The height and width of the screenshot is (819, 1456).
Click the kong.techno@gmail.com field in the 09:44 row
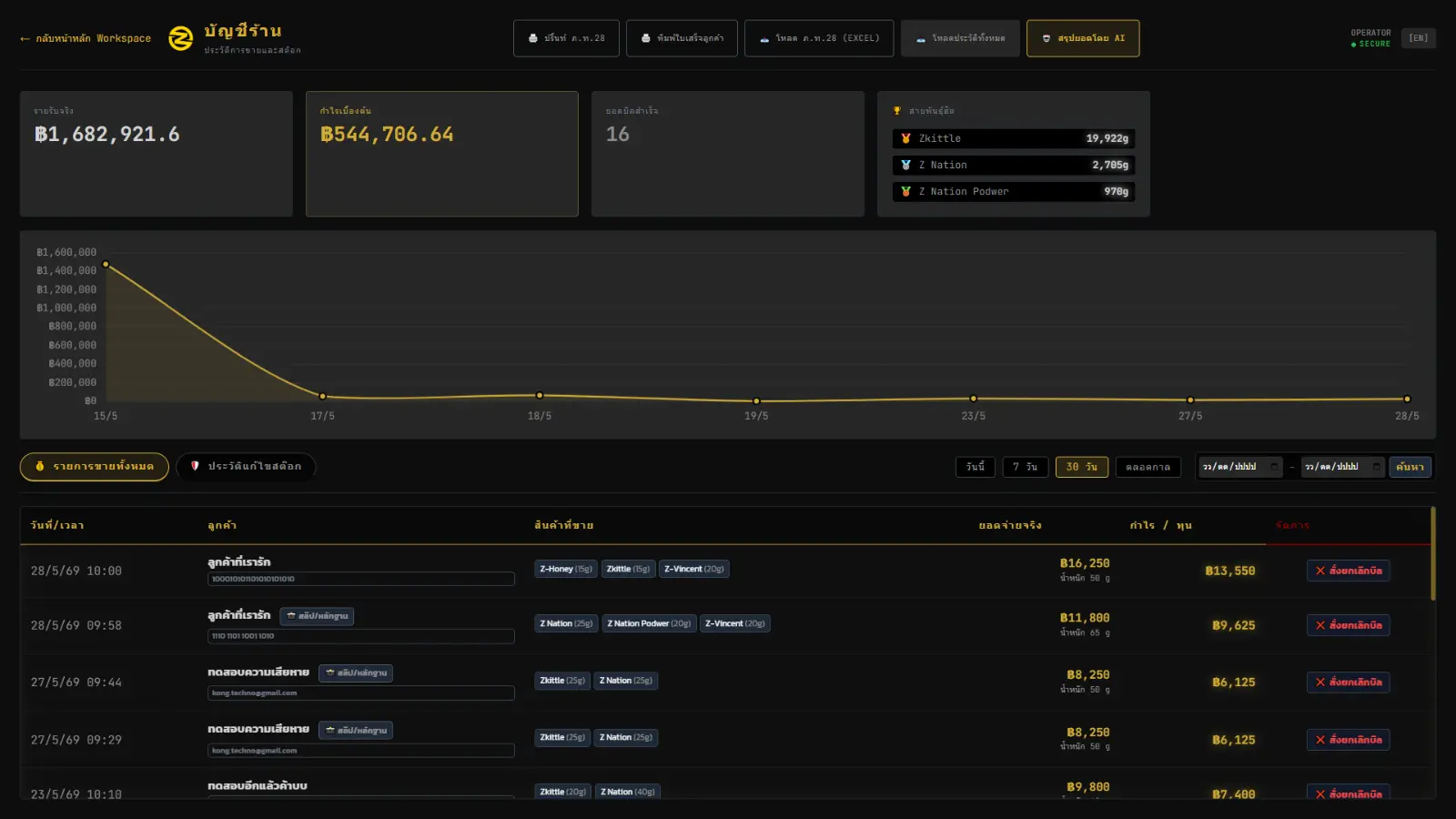(x=361, y=693)
